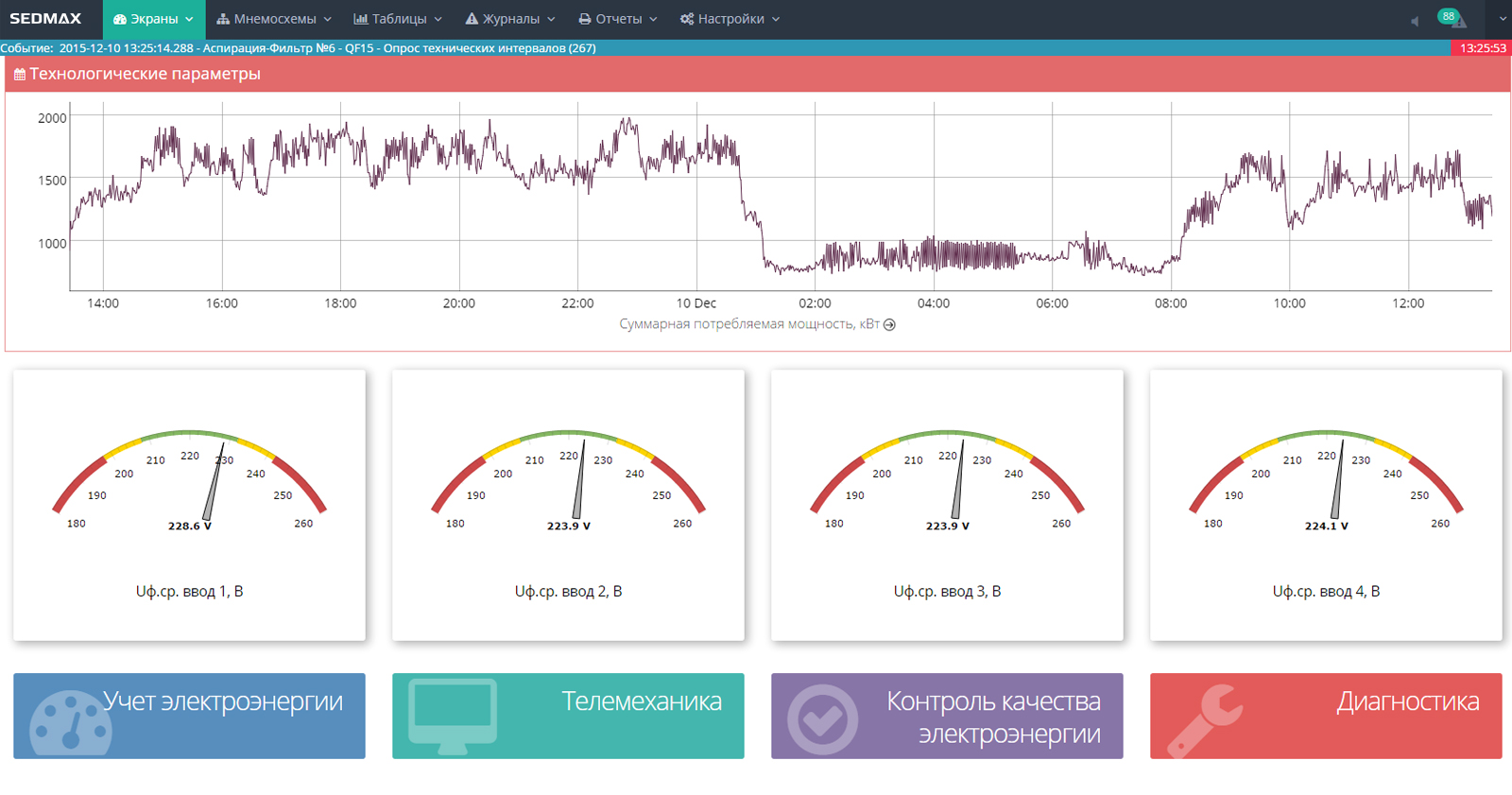Click the event status bar message
The height and width of the screenshot is (795, 1512).
[x=298, y=48]
